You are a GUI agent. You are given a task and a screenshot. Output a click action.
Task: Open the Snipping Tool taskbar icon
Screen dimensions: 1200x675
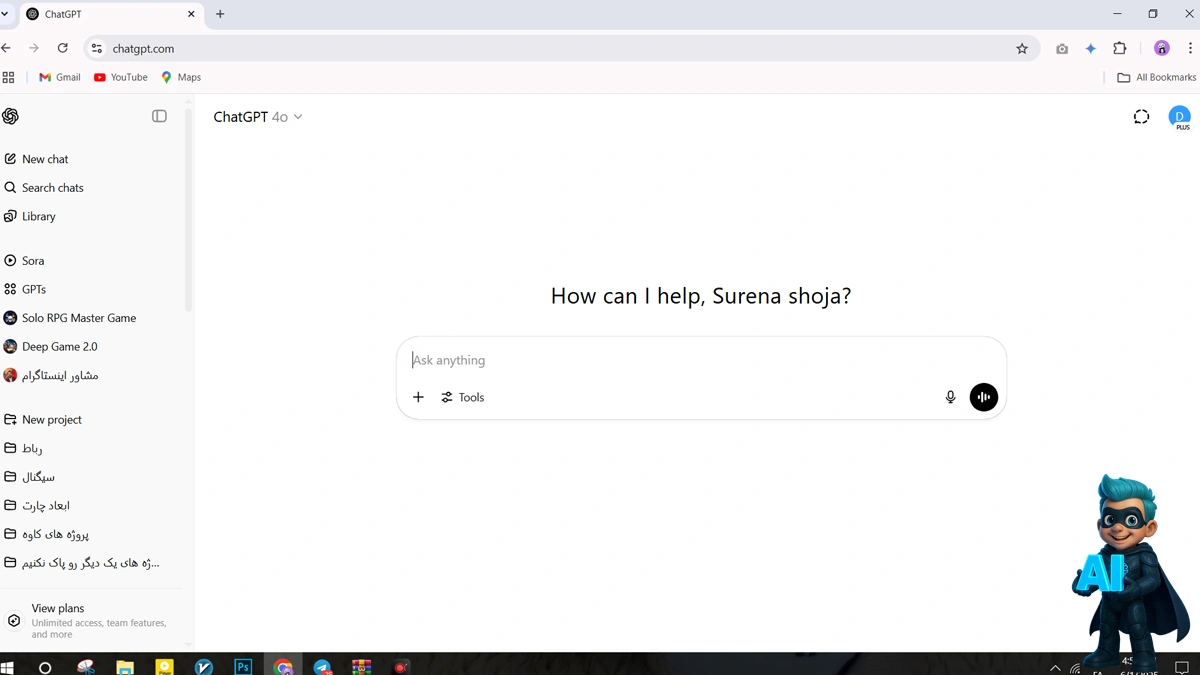click(86, 667)
